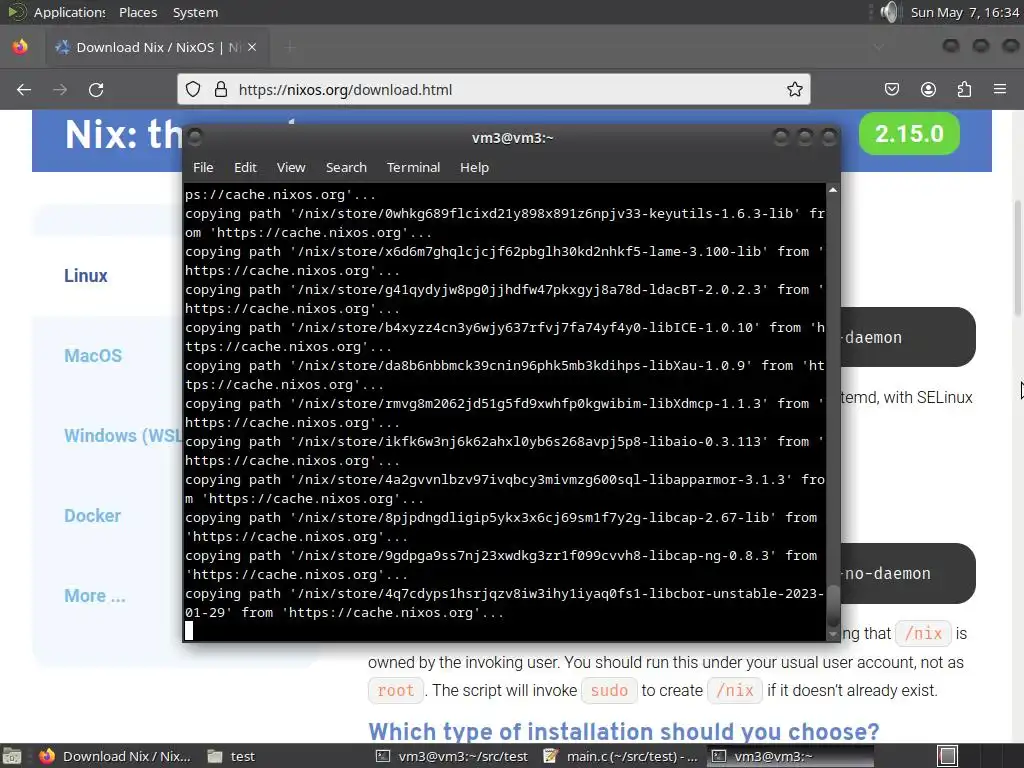1024x768 pixels.
Task: Click the volume speaker icon in top panel
Action: 889,12
